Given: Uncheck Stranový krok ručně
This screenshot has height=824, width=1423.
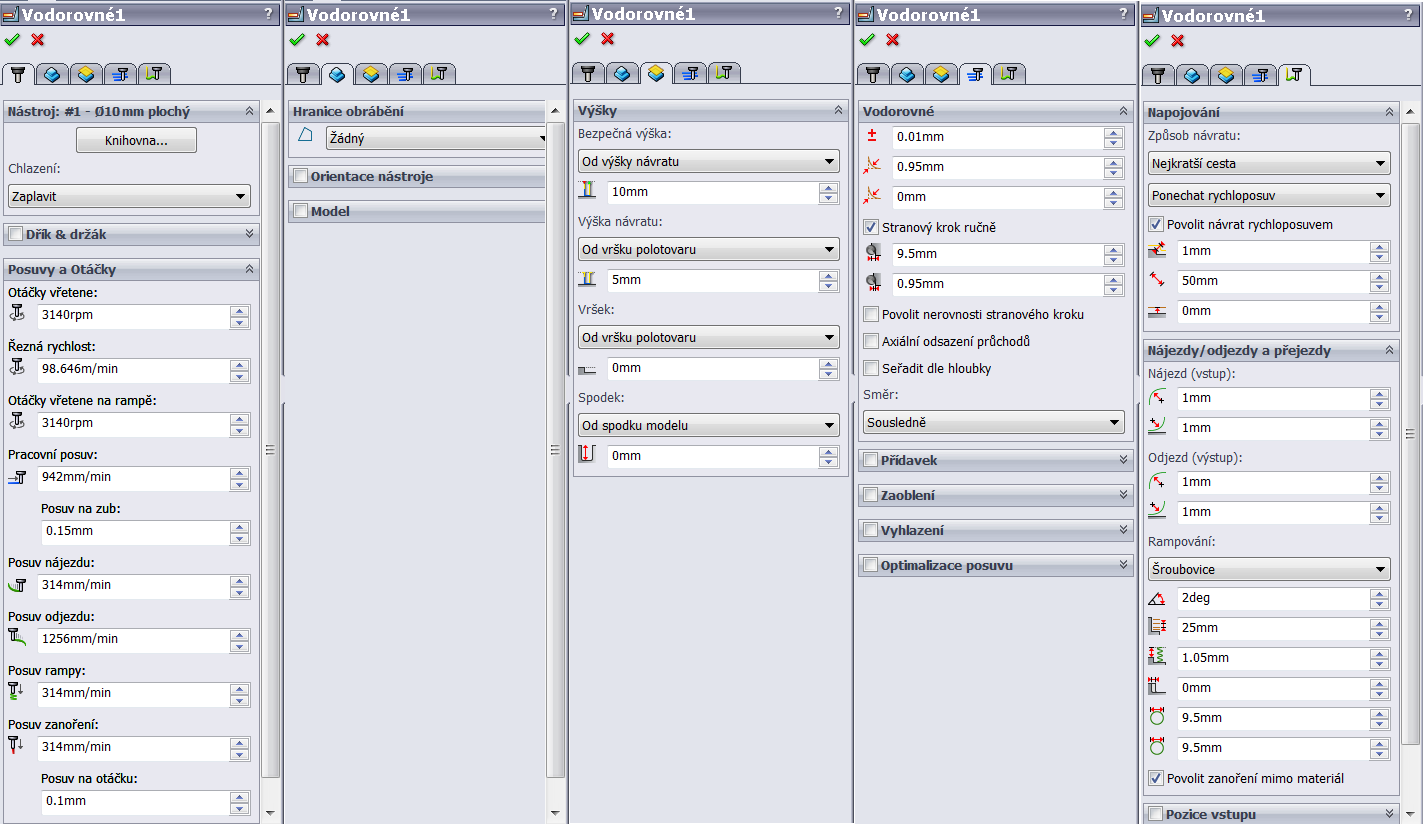Looking at the screenshot, I should click(x=871, y=227).
